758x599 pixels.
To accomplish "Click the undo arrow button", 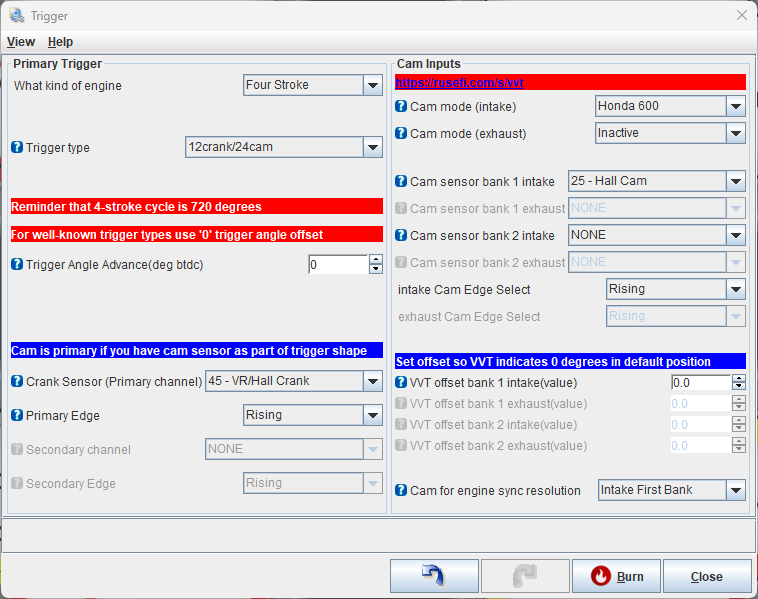I will (434, 576).
